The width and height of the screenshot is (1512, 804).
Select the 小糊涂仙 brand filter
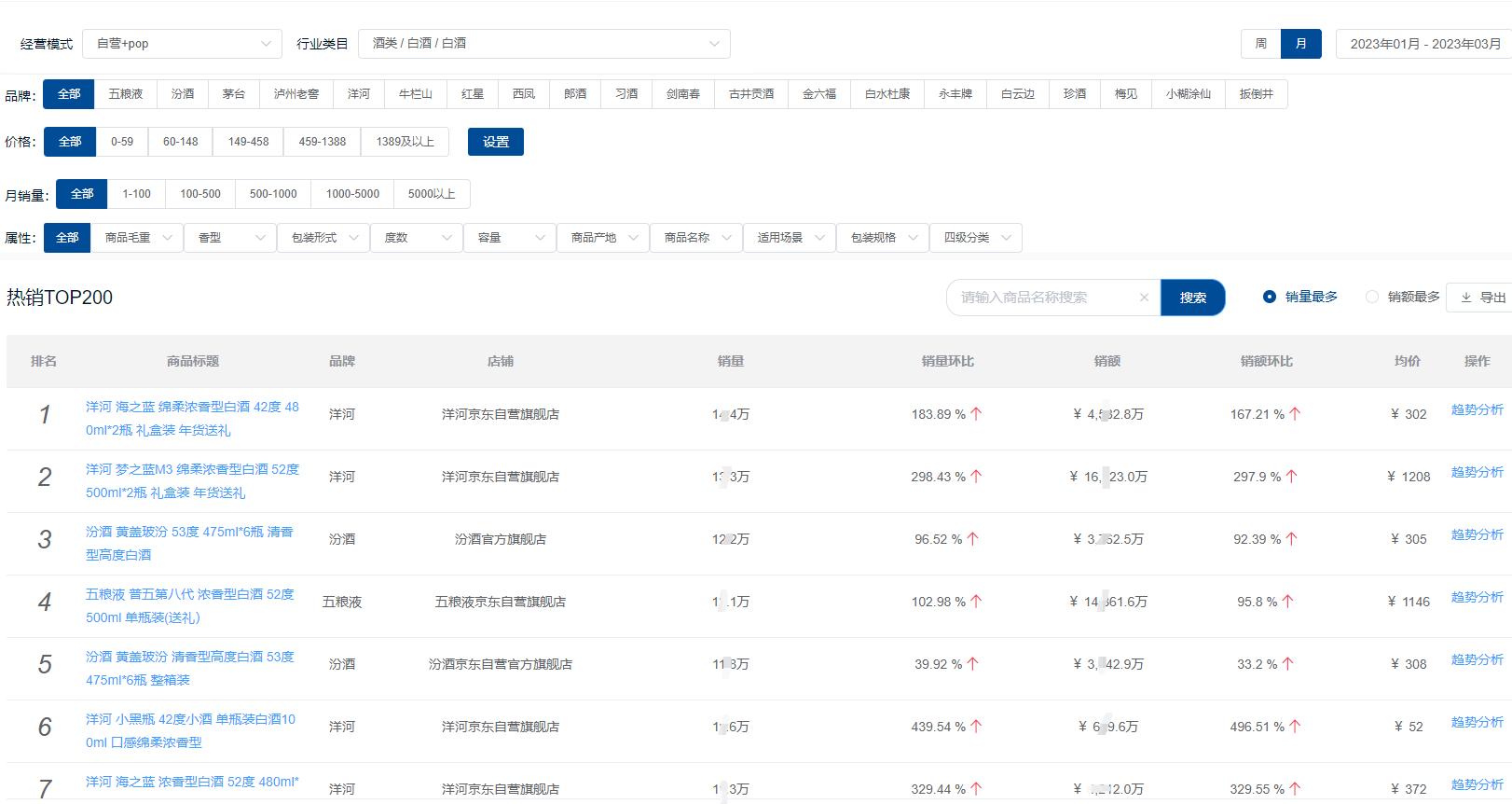[1189, 94]
